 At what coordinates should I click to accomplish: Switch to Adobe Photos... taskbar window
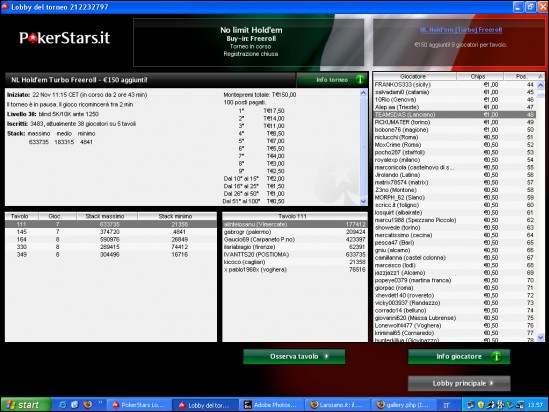point(272,405)
